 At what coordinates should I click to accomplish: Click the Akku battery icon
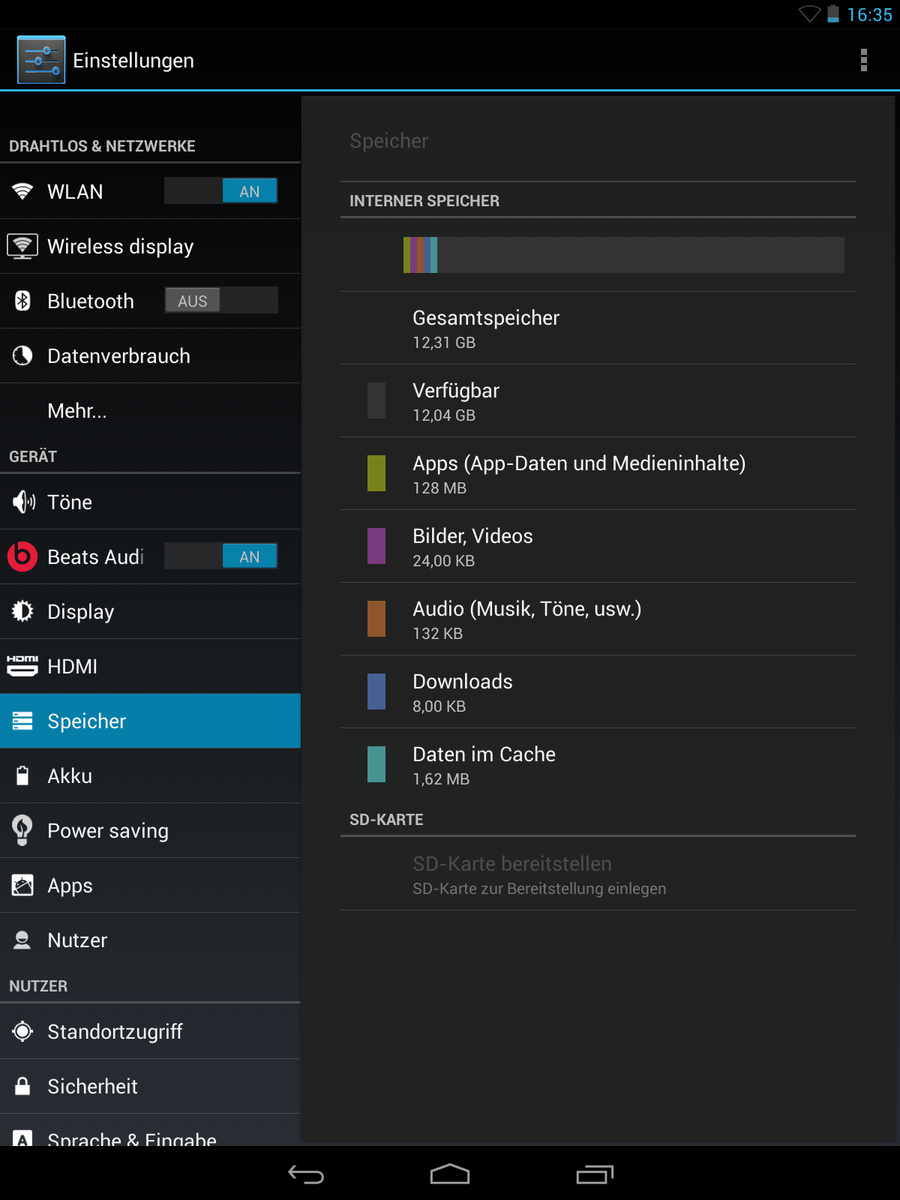pos(22,776)
